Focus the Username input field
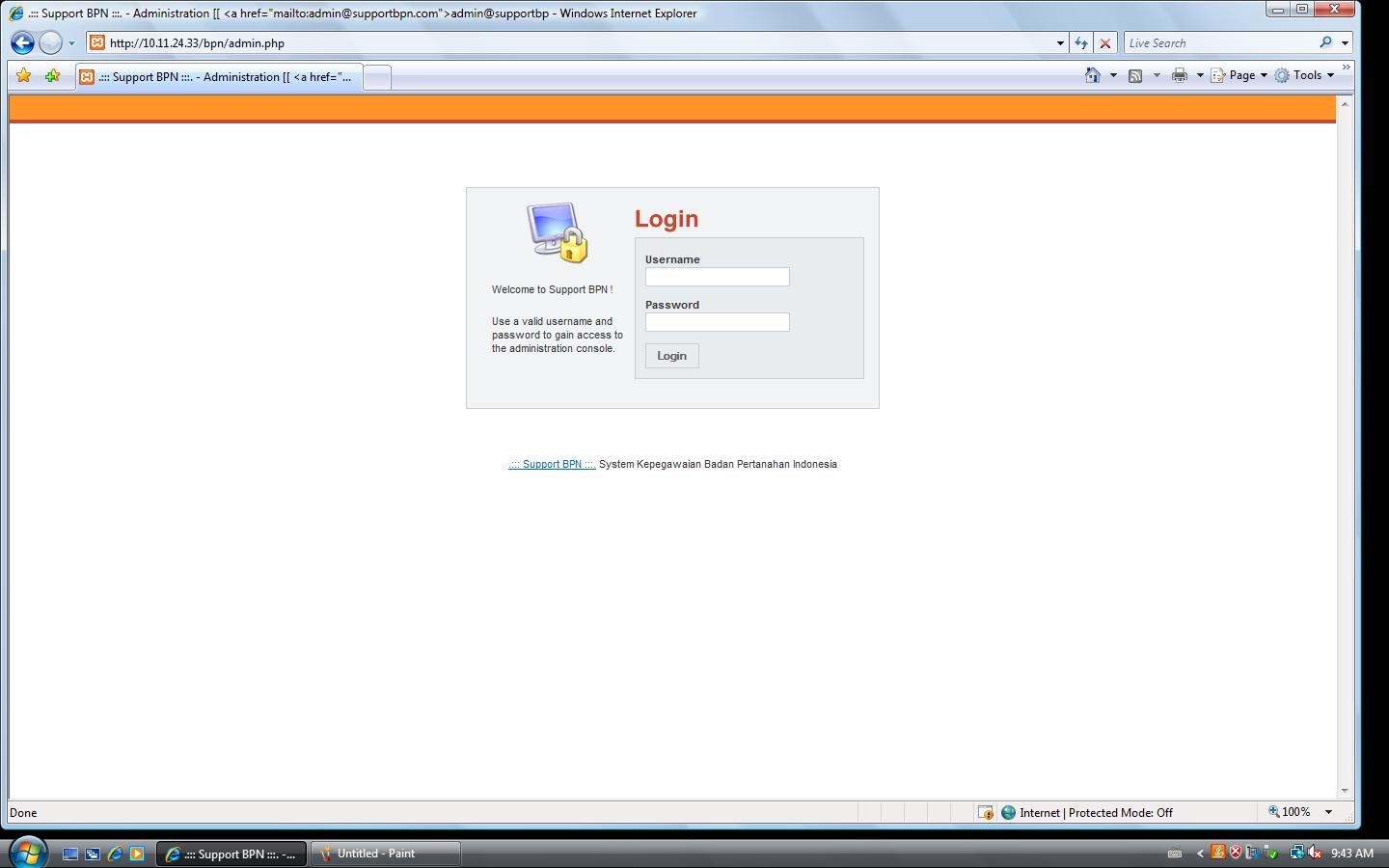The width and height of the screenshot is (1389, 868). tap(718, 277)
